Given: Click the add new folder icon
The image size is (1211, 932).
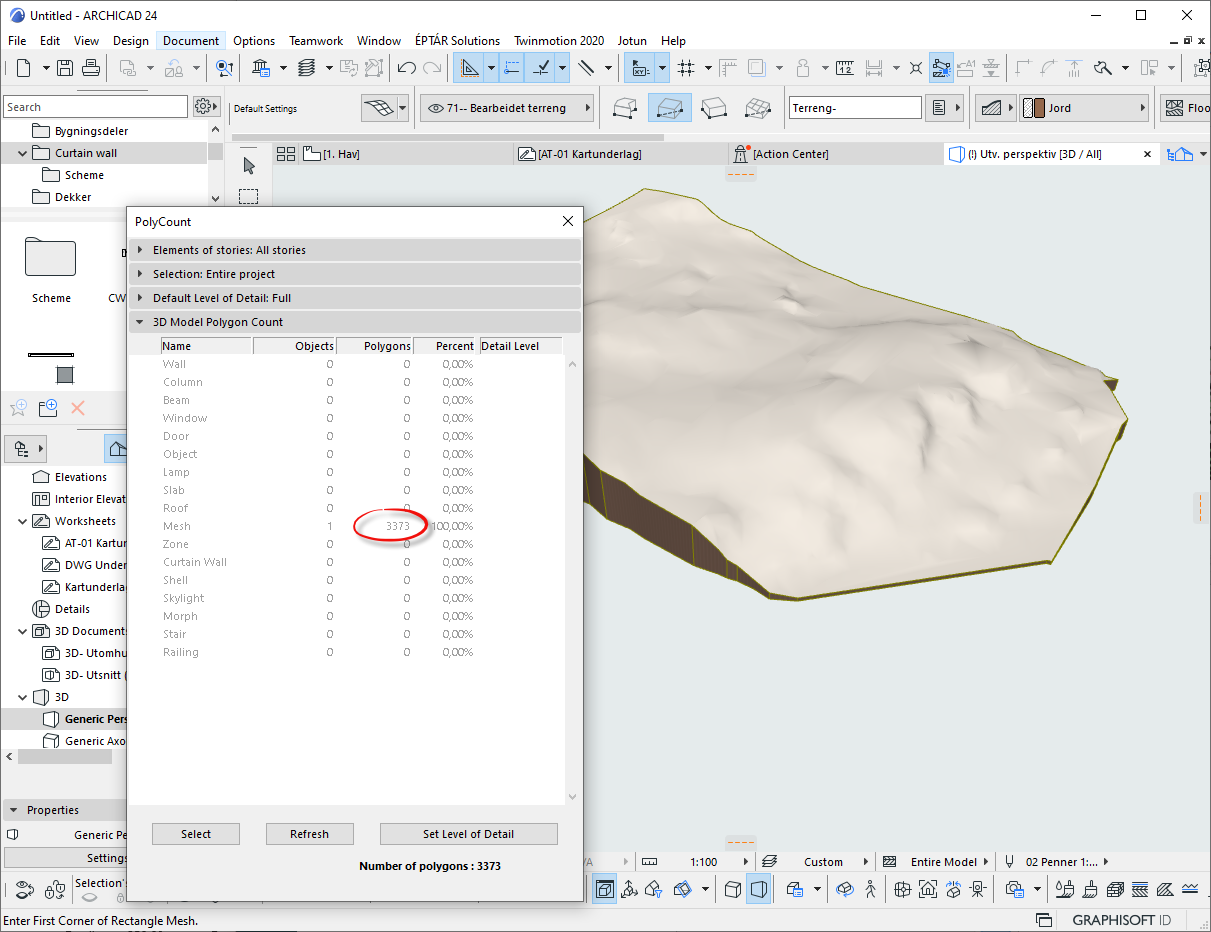Looking at the screenshot, I should pyautogui.click(x=48, y=408).
